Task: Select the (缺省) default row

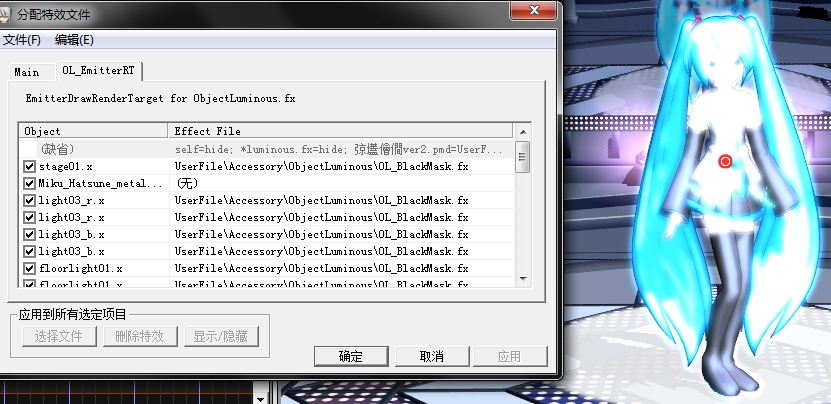Action: 267,150
